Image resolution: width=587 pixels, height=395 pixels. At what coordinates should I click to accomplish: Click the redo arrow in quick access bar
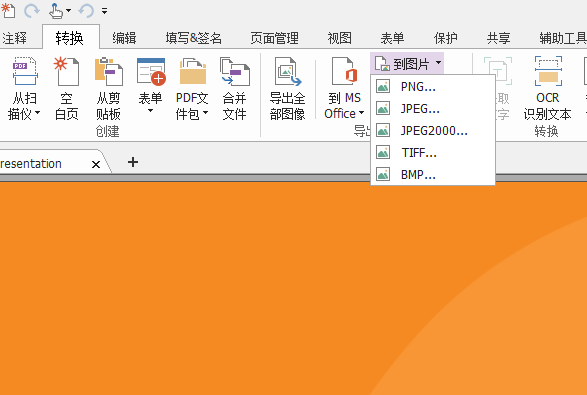tap(32, 11)
